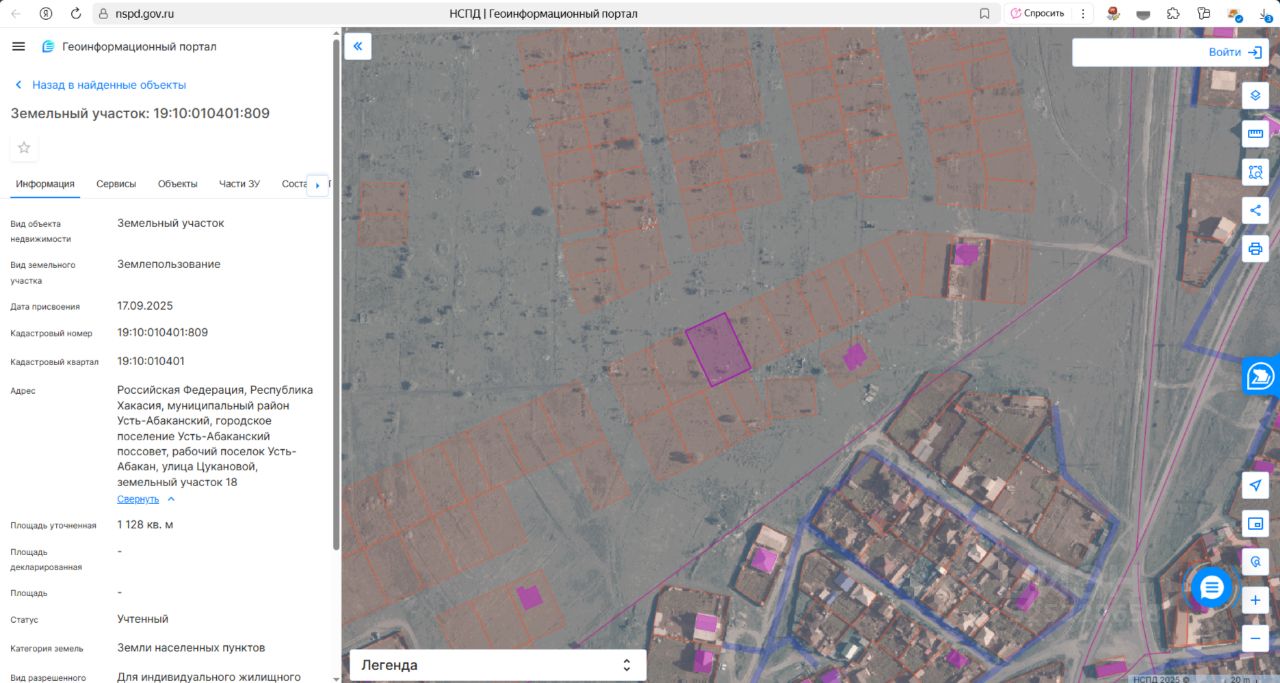Switch to the Сервисы tab
The width and height of the screenshot is (1280, 683).
pos(116,184)
